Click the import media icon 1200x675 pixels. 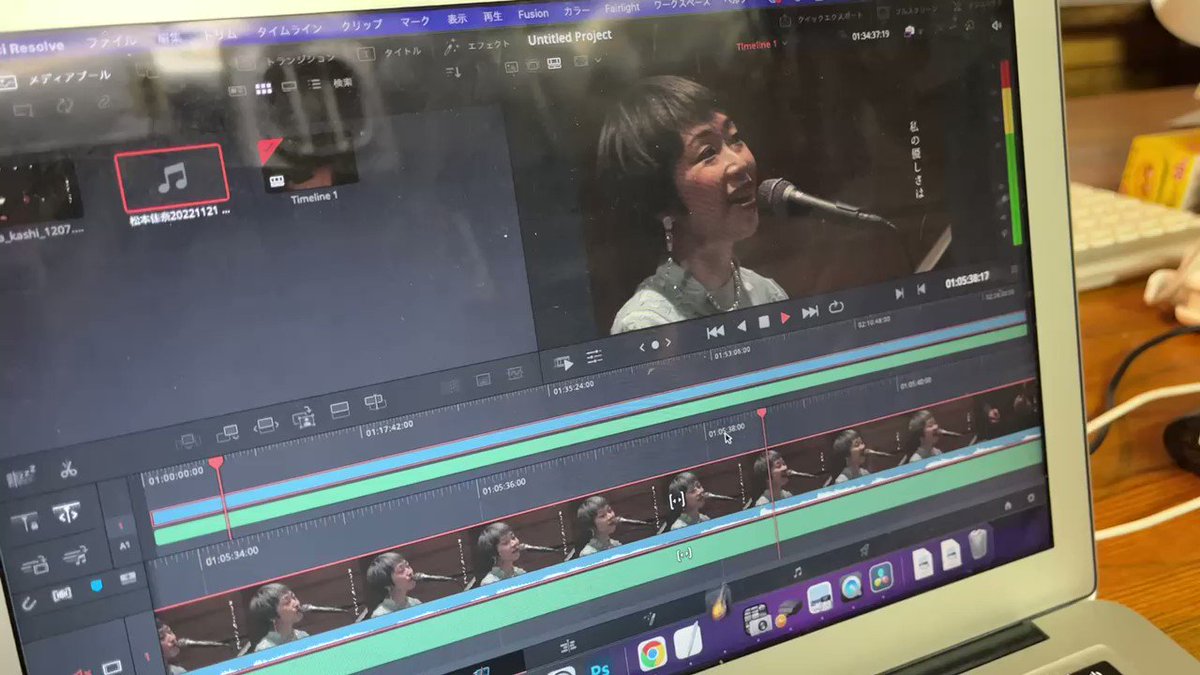click(x=26, y=108)
